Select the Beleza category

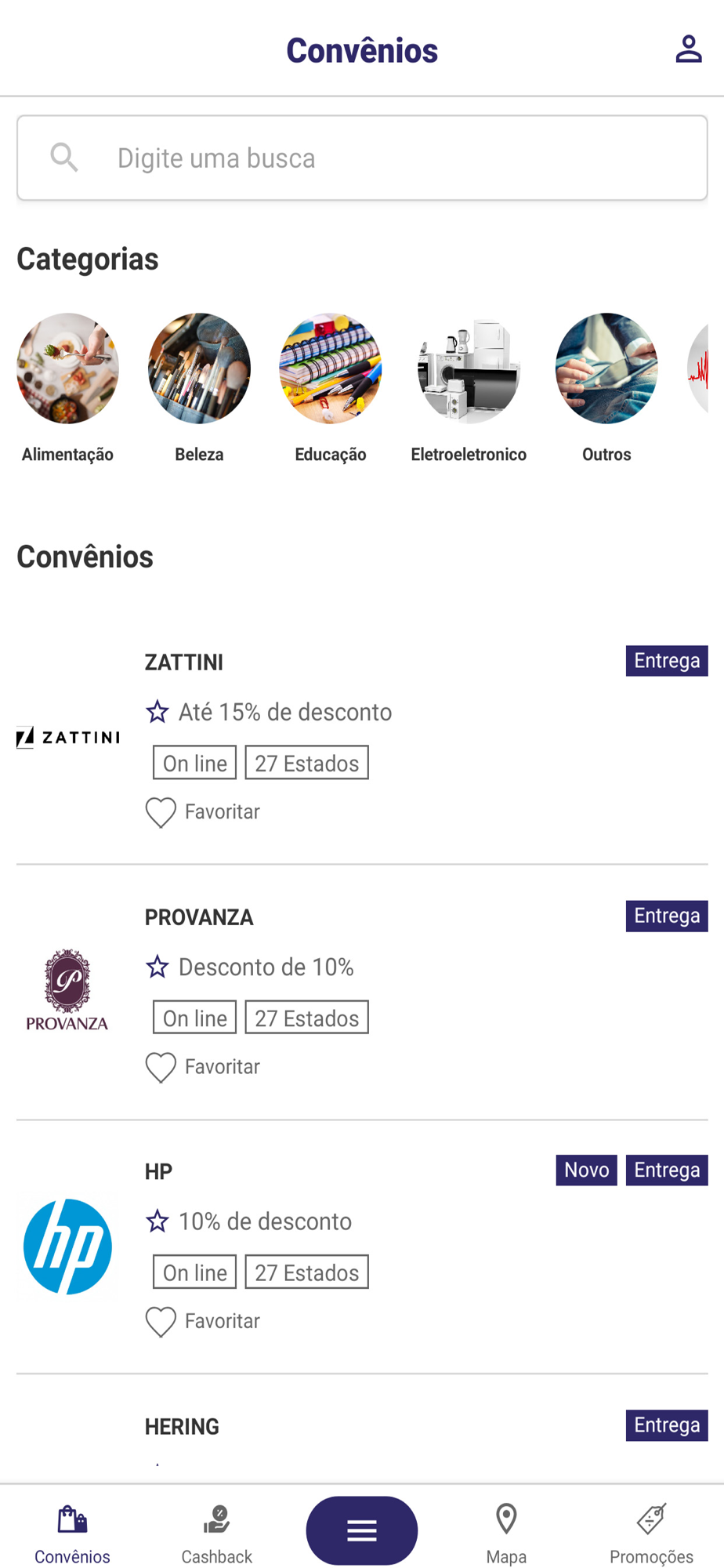(x=199, y=368)
